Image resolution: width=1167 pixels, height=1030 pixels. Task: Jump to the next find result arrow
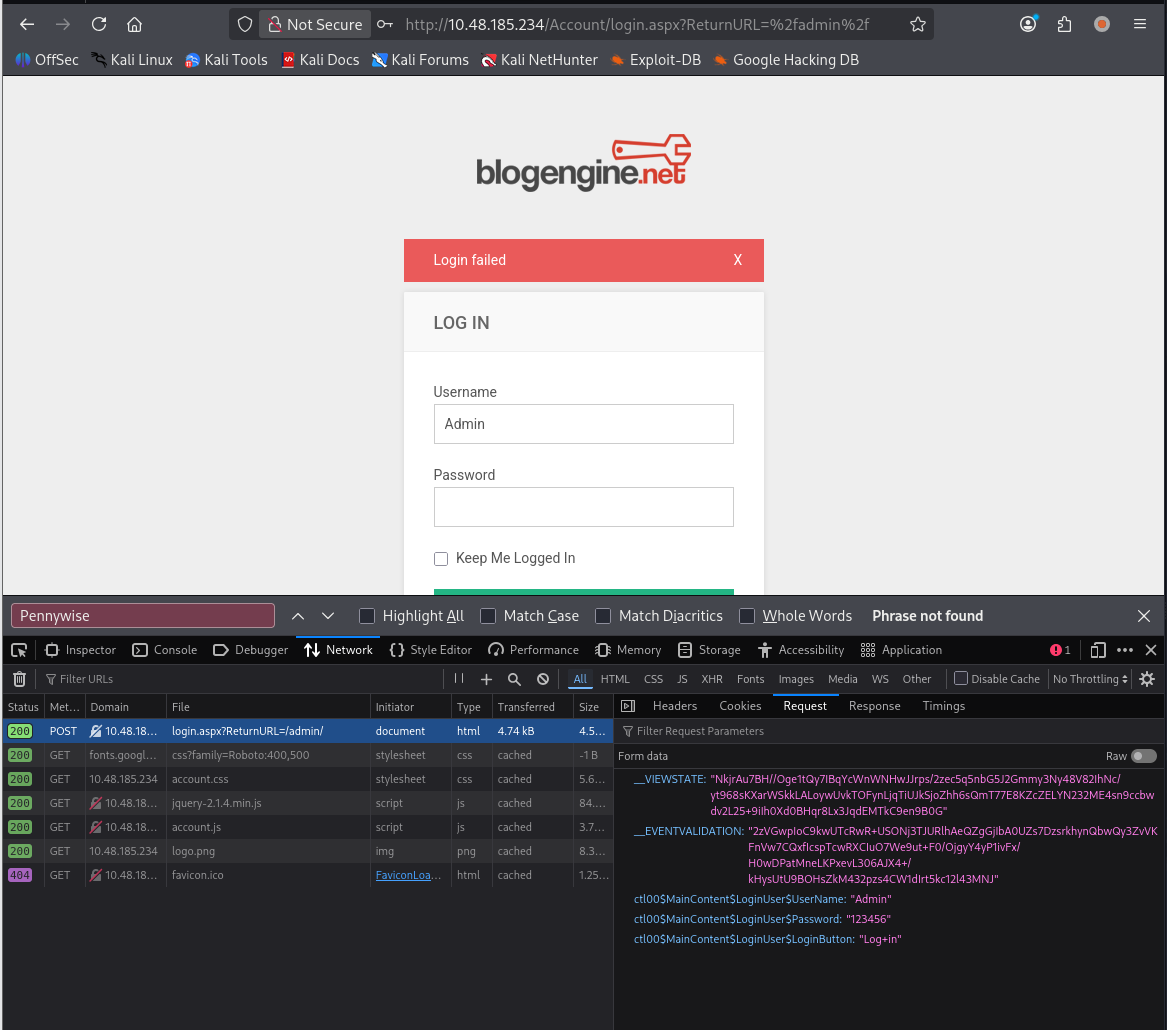(x=328, y=616)
